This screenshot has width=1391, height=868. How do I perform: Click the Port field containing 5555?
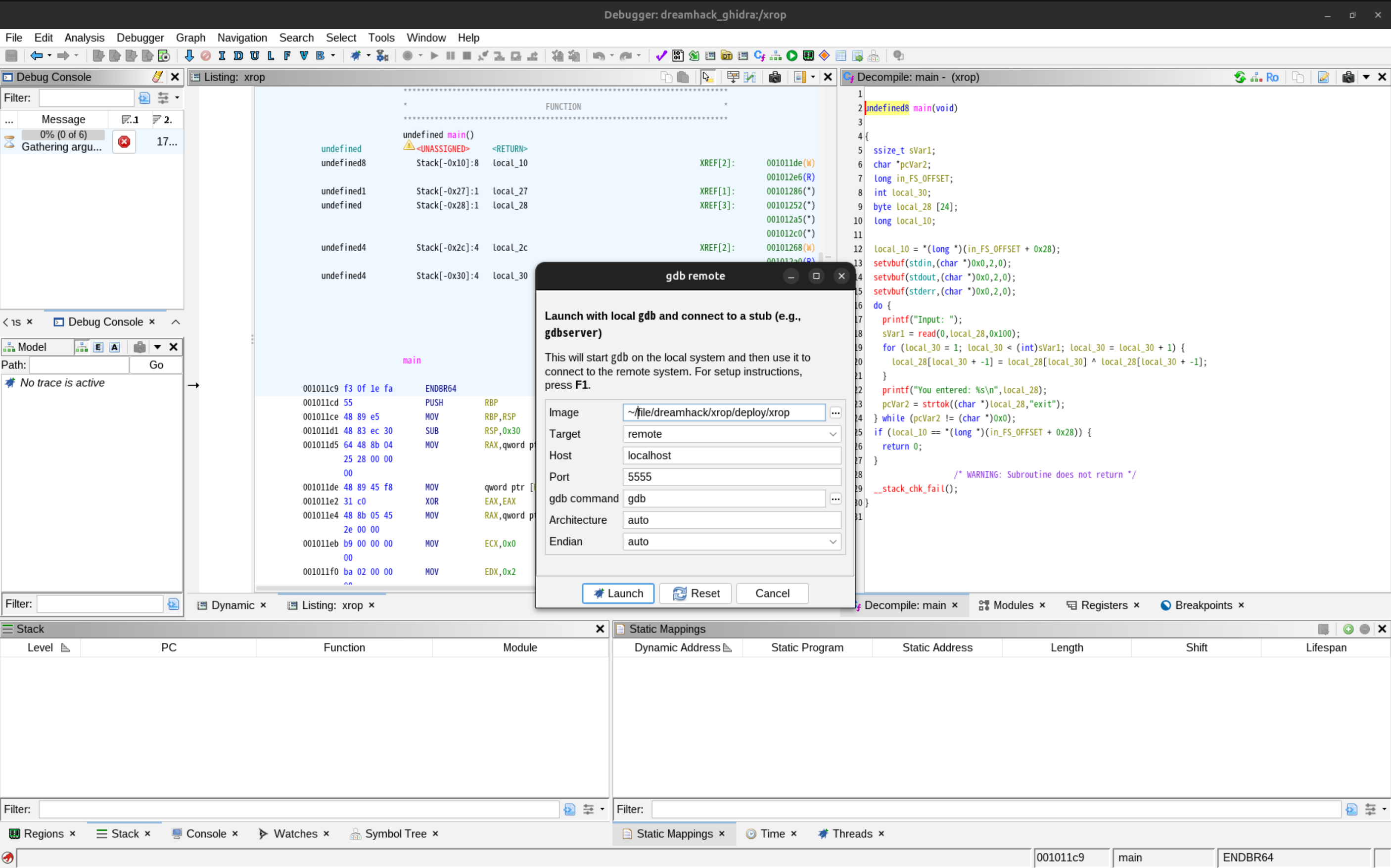coord(732,477)
